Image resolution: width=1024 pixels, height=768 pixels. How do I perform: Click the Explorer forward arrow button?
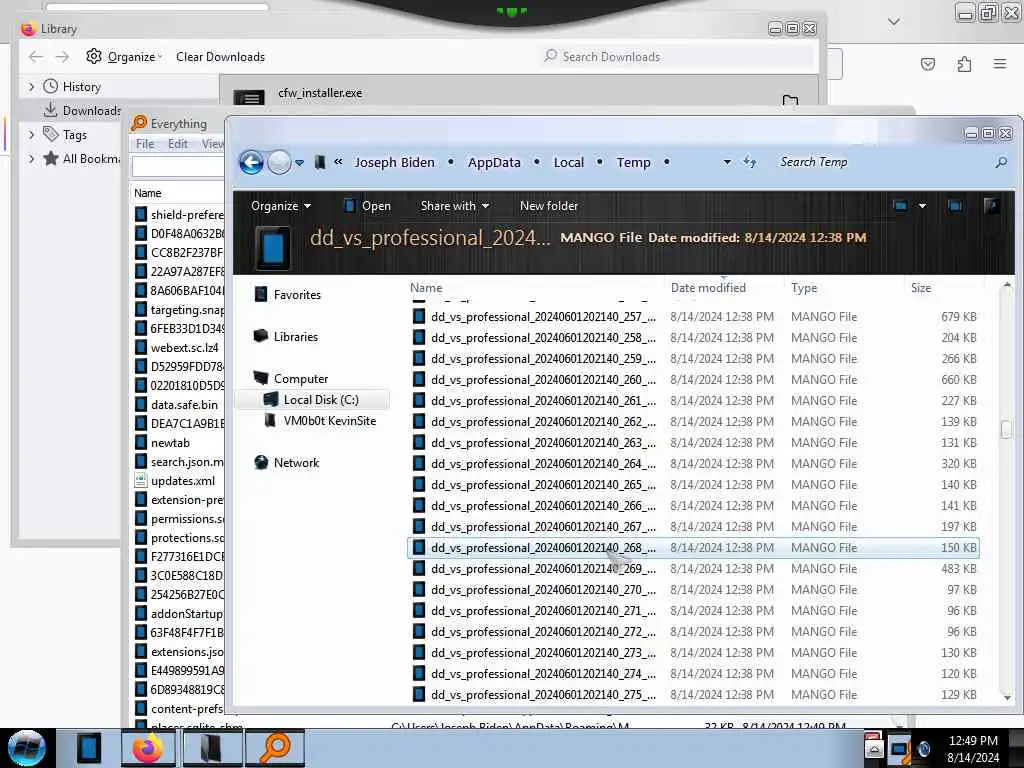tap(280, 163)
